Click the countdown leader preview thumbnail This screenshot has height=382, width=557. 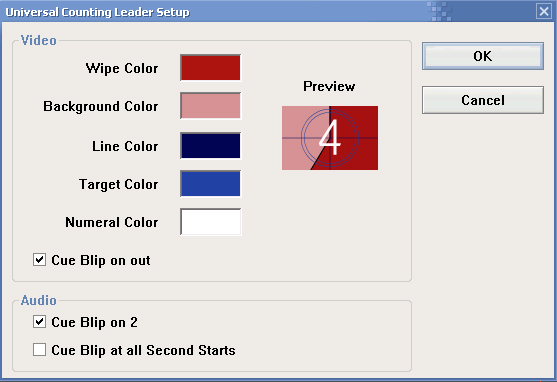pos(330,138)
